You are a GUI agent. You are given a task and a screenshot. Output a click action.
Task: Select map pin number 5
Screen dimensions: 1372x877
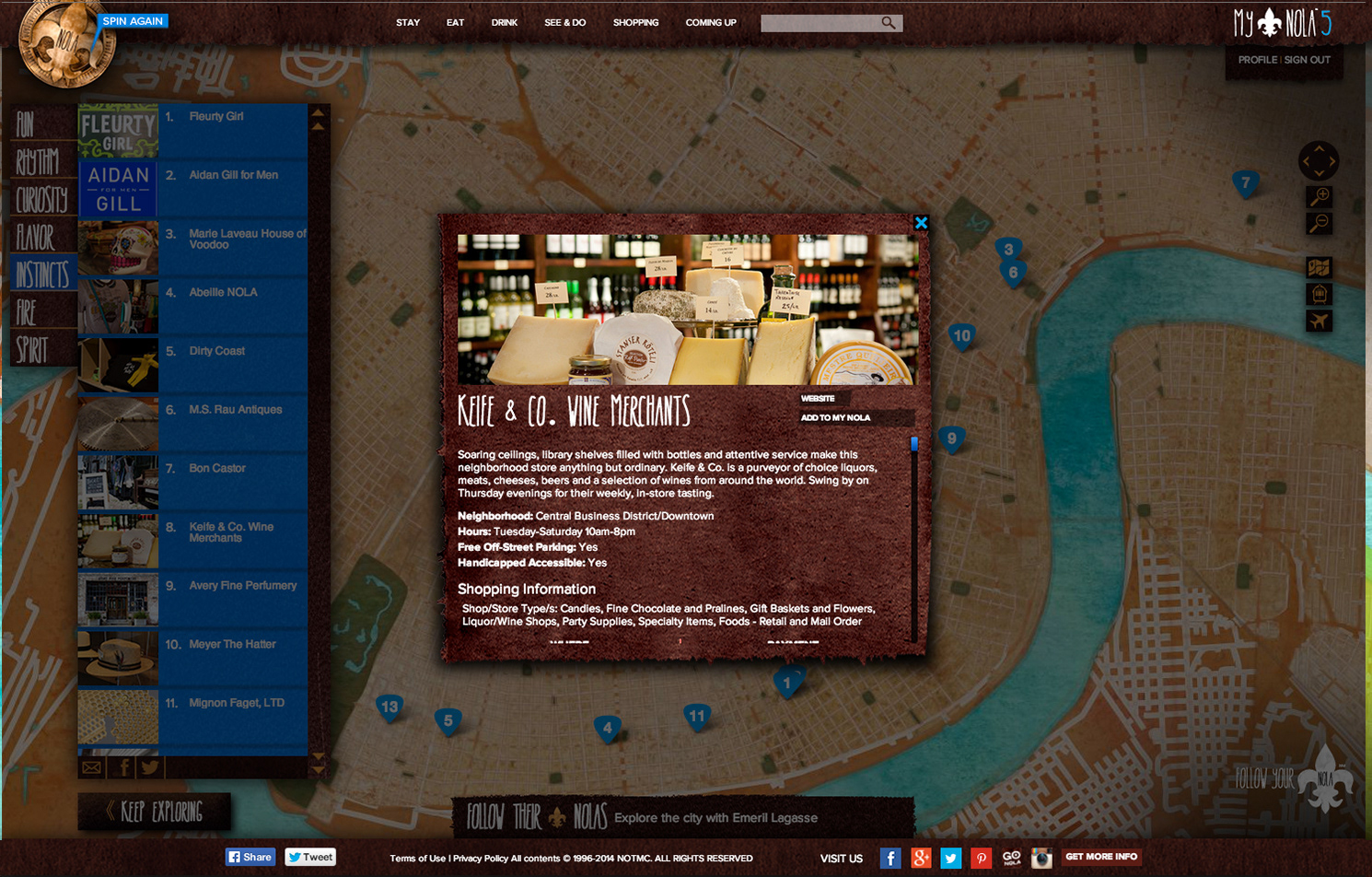(448, 721)
